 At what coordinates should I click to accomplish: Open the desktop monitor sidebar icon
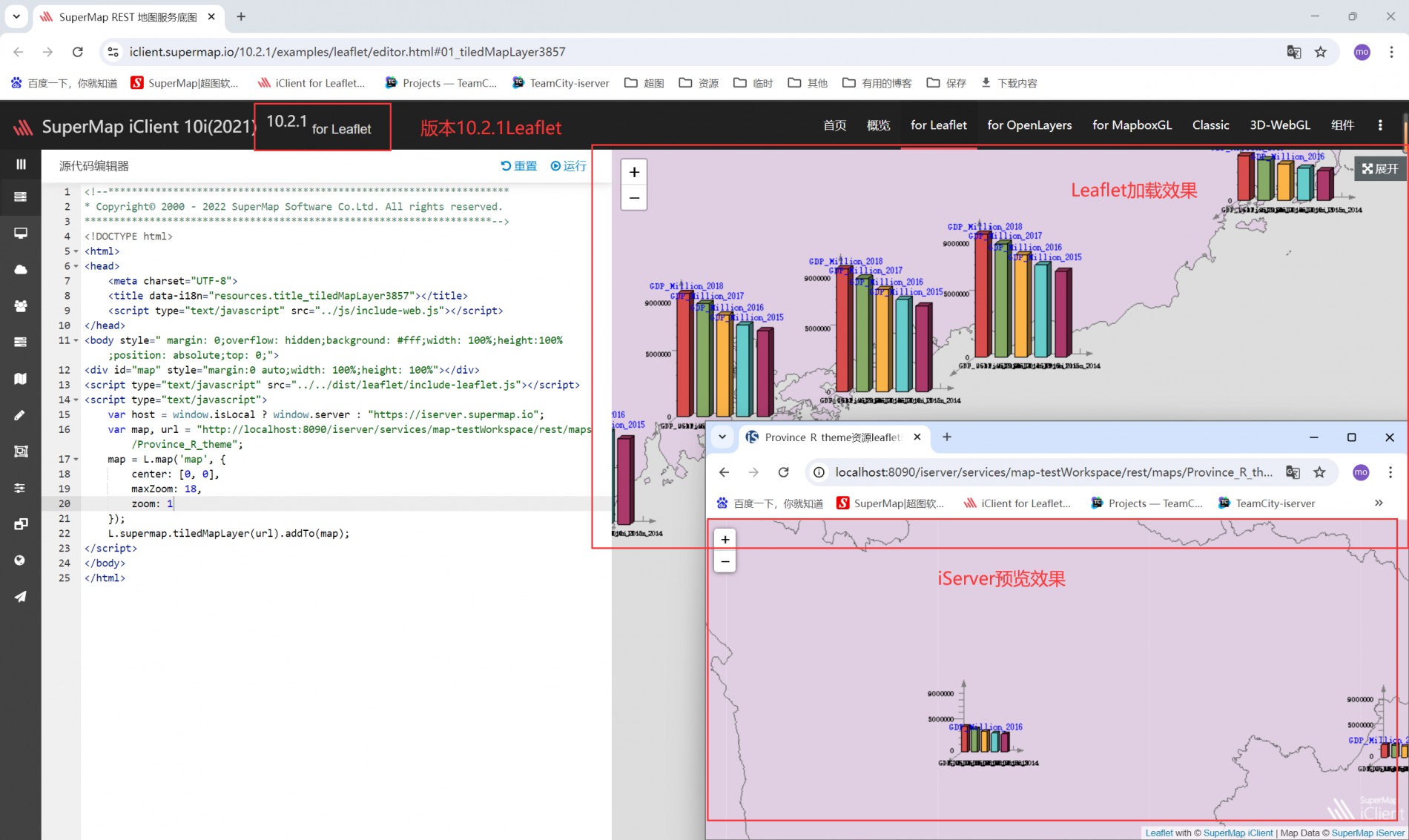[x=21, y=233]
